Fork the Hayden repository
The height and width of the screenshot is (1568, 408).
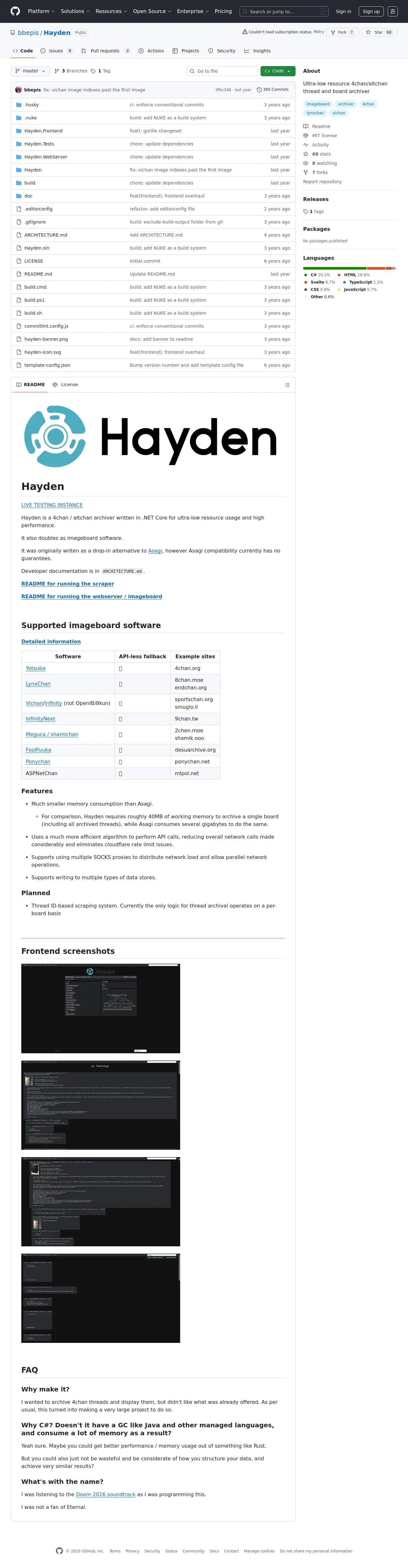coord(343,32)
